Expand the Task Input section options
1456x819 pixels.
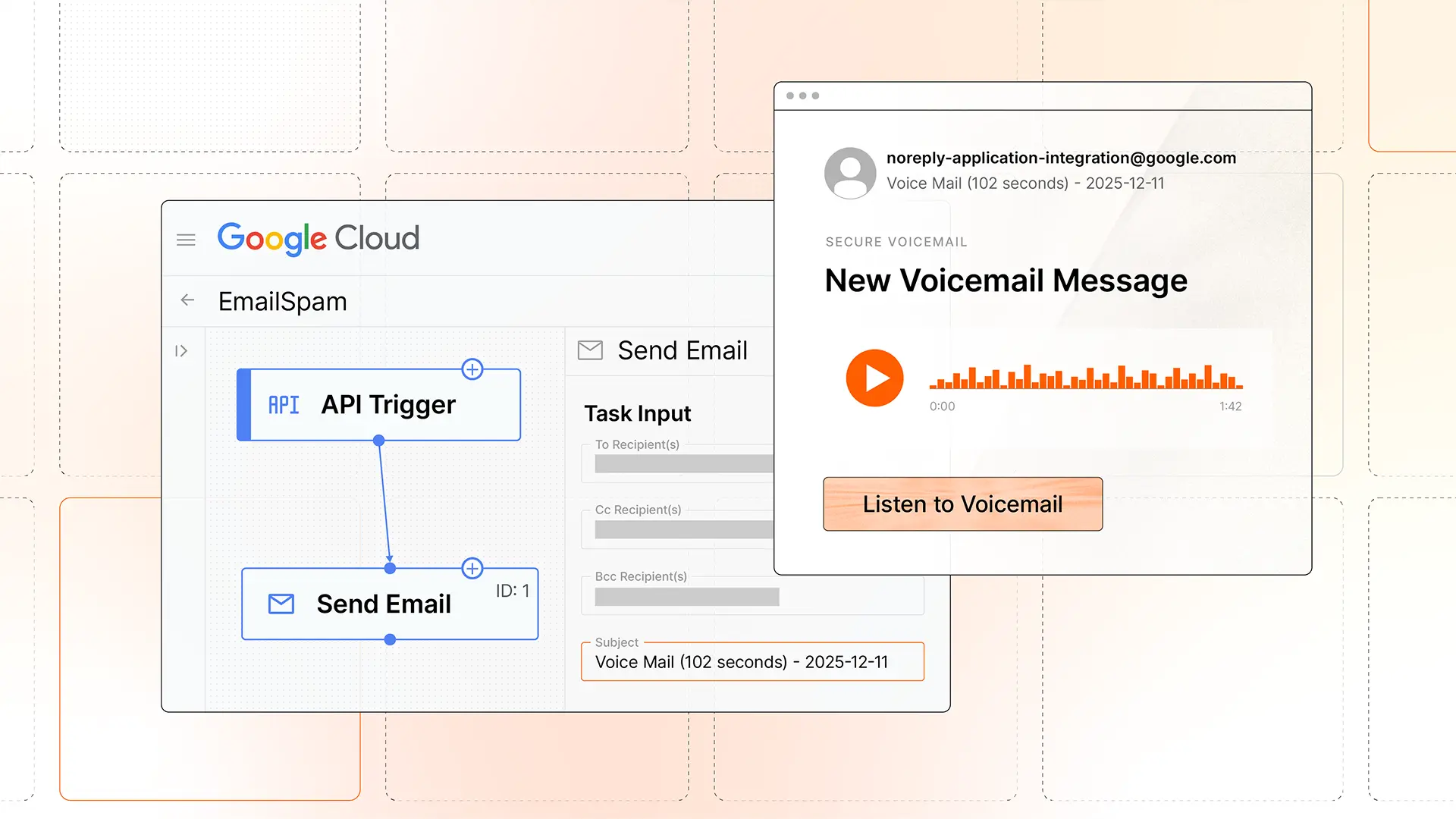pyautogui.click(x=638, y=413)
